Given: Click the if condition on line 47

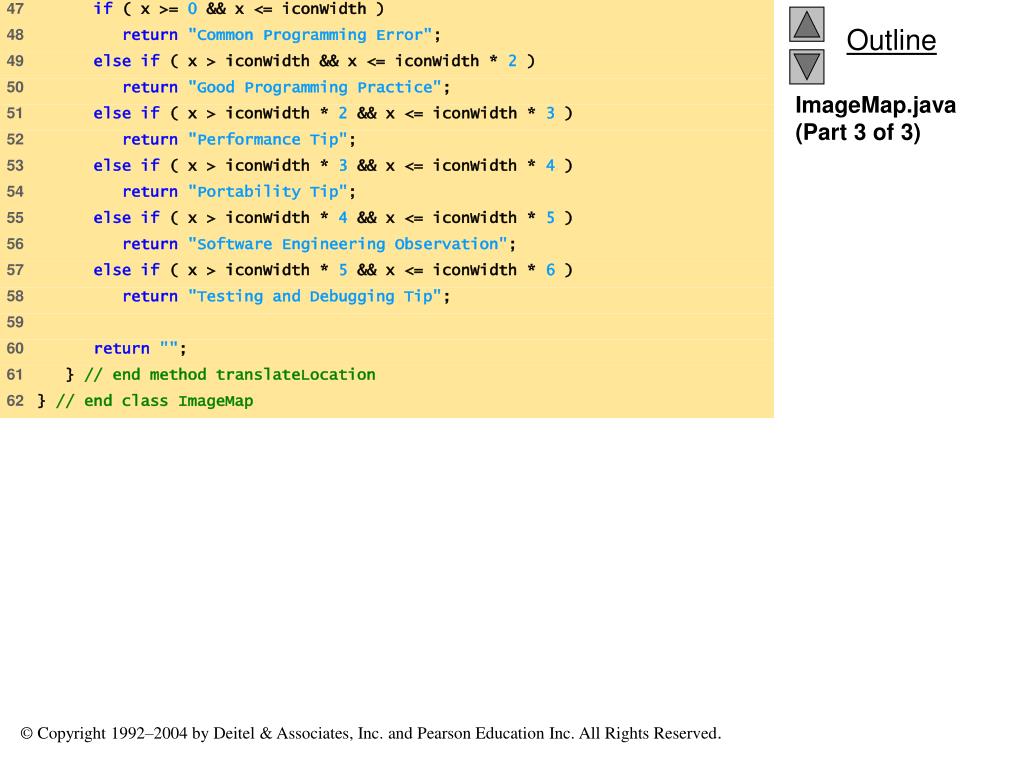Looking at the screenshot, I should [x=239, y=9].
